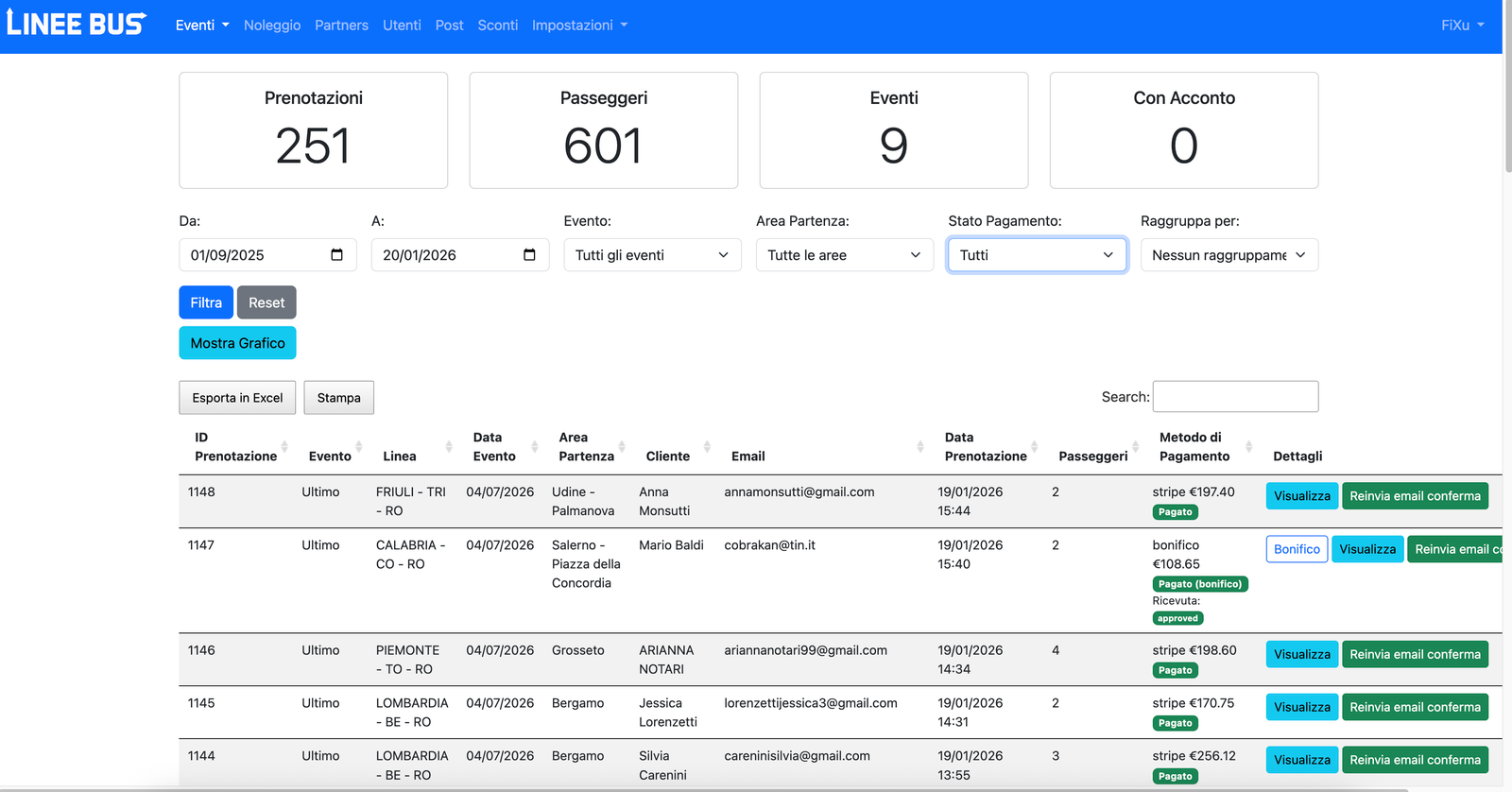Sort by ID Prenotazione column arrows
The height and width of the screenshot is (792, 1512).
[284, 447]
